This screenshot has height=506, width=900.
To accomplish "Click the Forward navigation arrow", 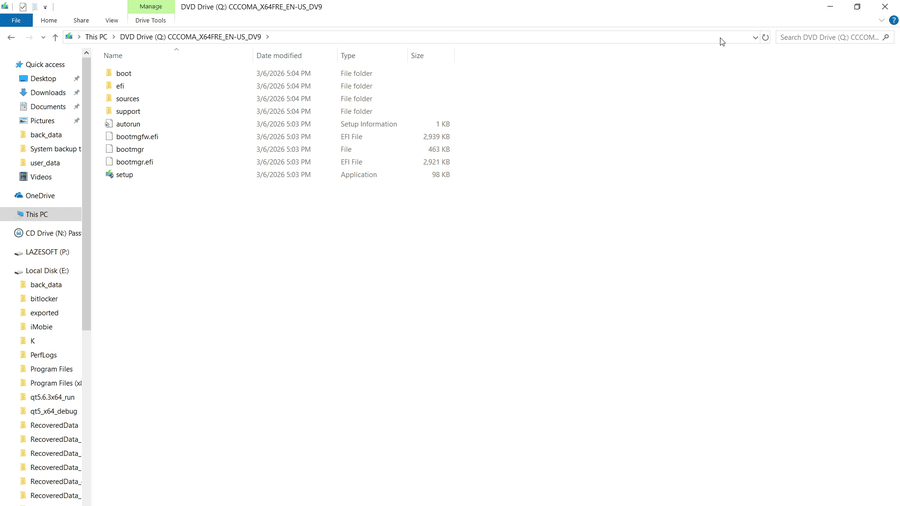I will [29, 37].
